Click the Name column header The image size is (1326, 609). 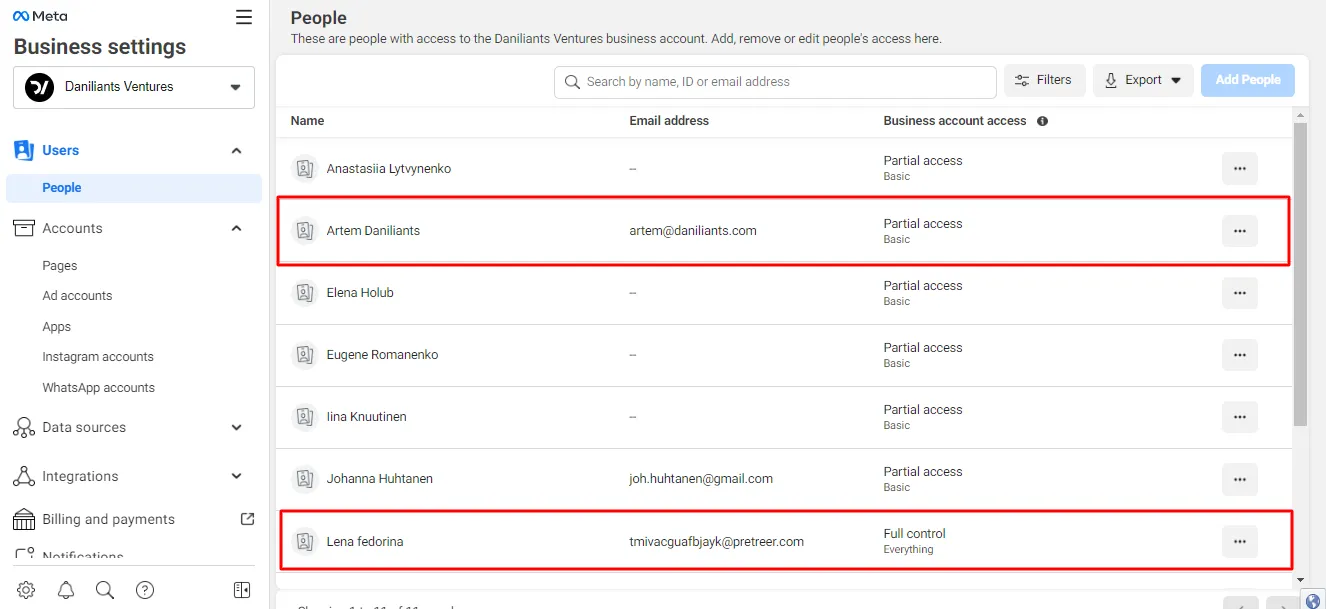coord(307,121)
